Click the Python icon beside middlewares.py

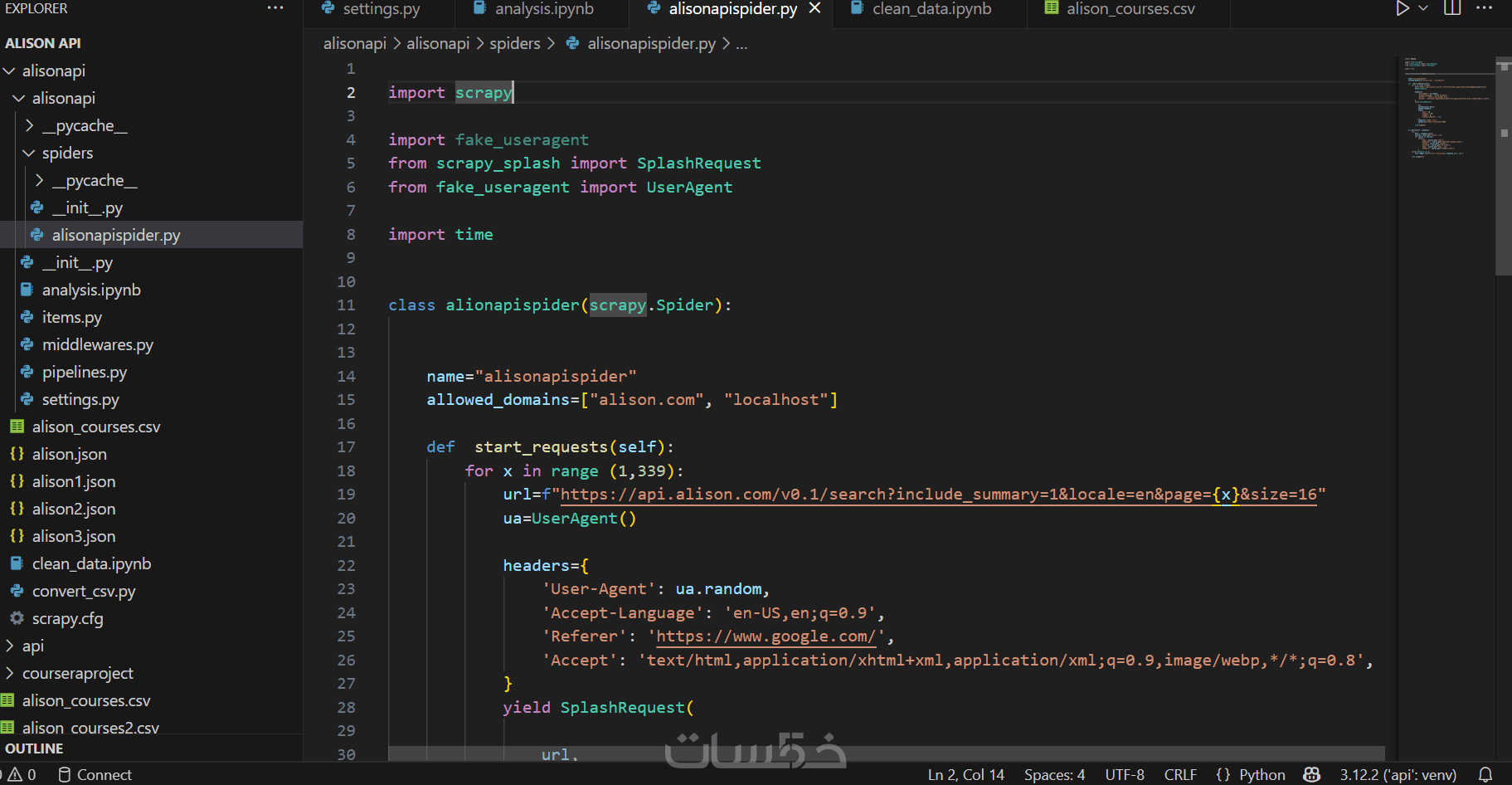pos(27,344)
